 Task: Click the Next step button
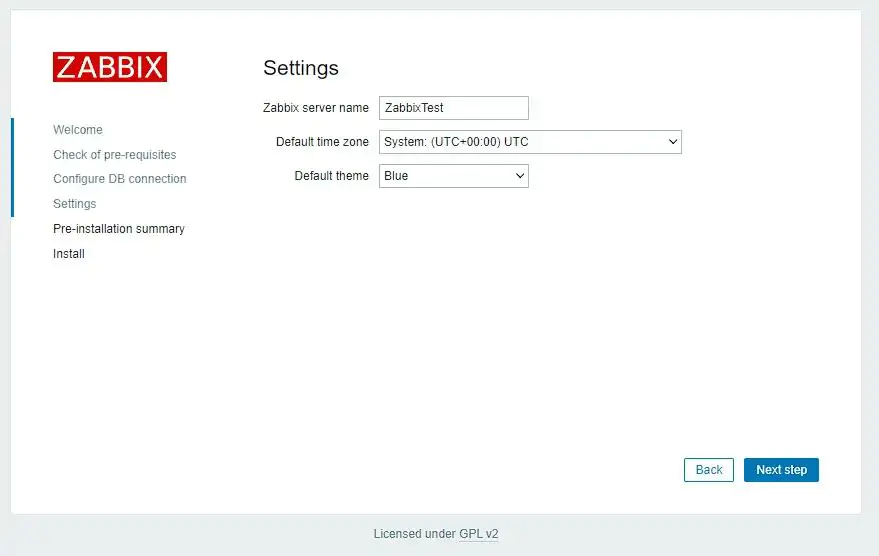(x=781, y=470)
